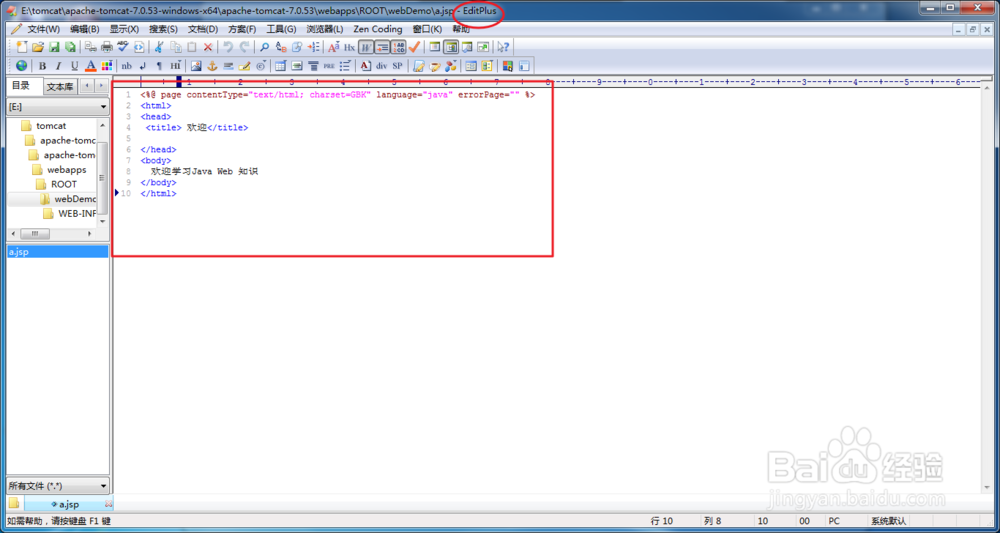Insert a horizontal rule from the HTML toolbar
The height and width of the screenshot is (533, 1000).
(x=228, y=66)
